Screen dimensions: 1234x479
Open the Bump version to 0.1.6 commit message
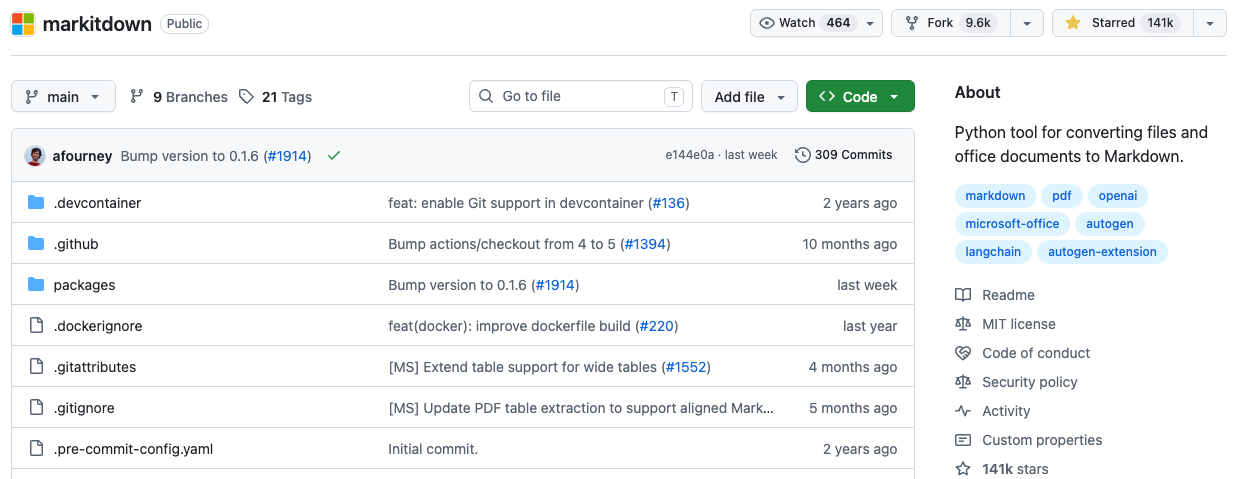[x=190, y=156]
